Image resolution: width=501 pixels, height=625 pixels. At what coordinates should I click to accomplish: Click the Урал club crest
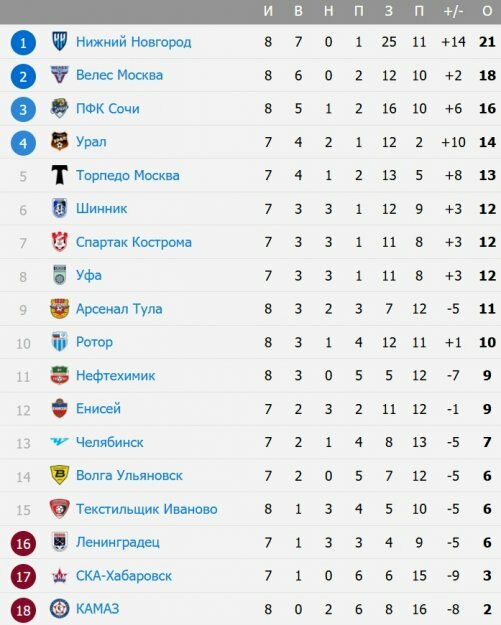pos(59,142)
